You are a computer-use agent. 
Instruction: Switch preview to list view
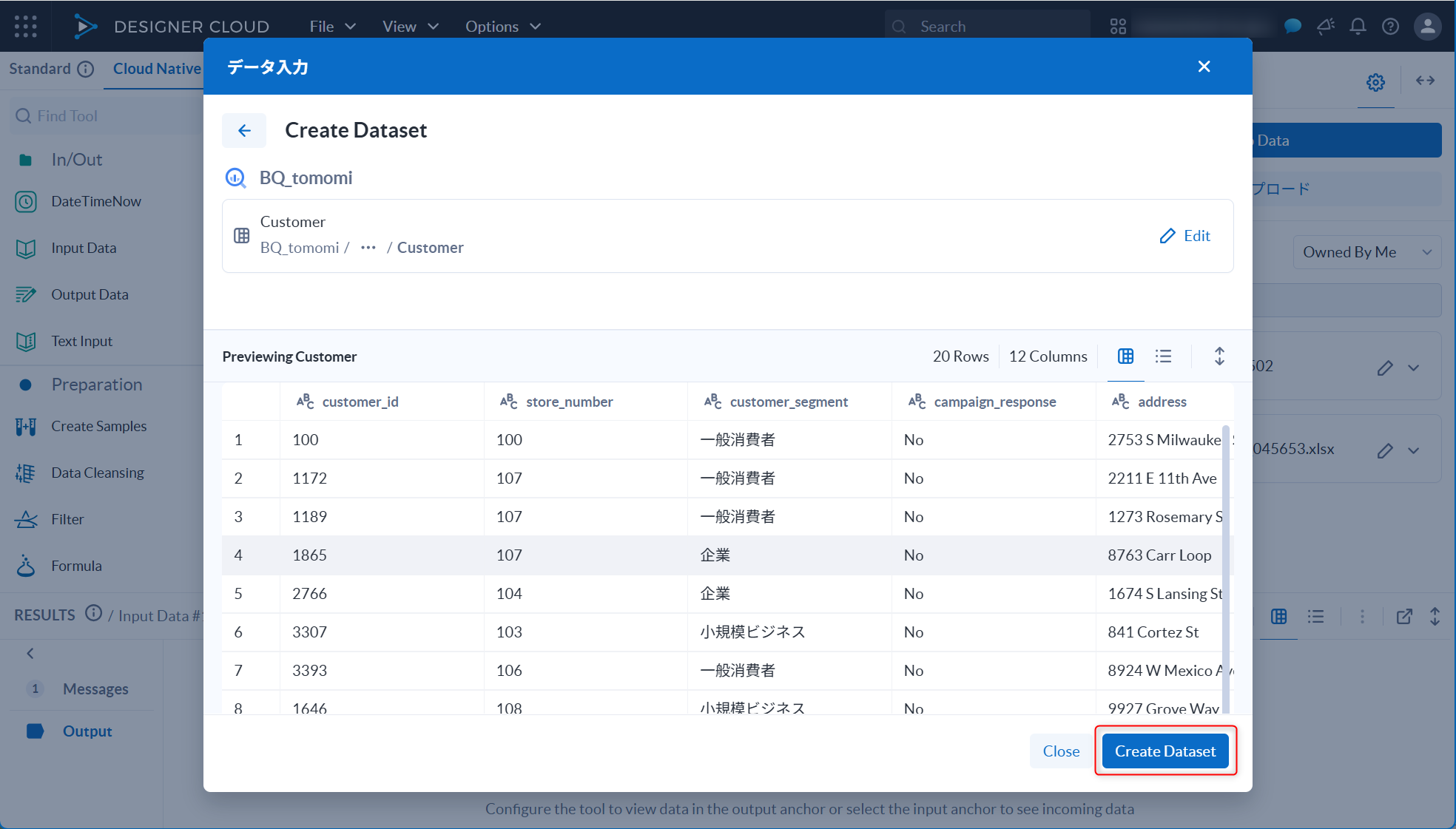(1163, 356)
